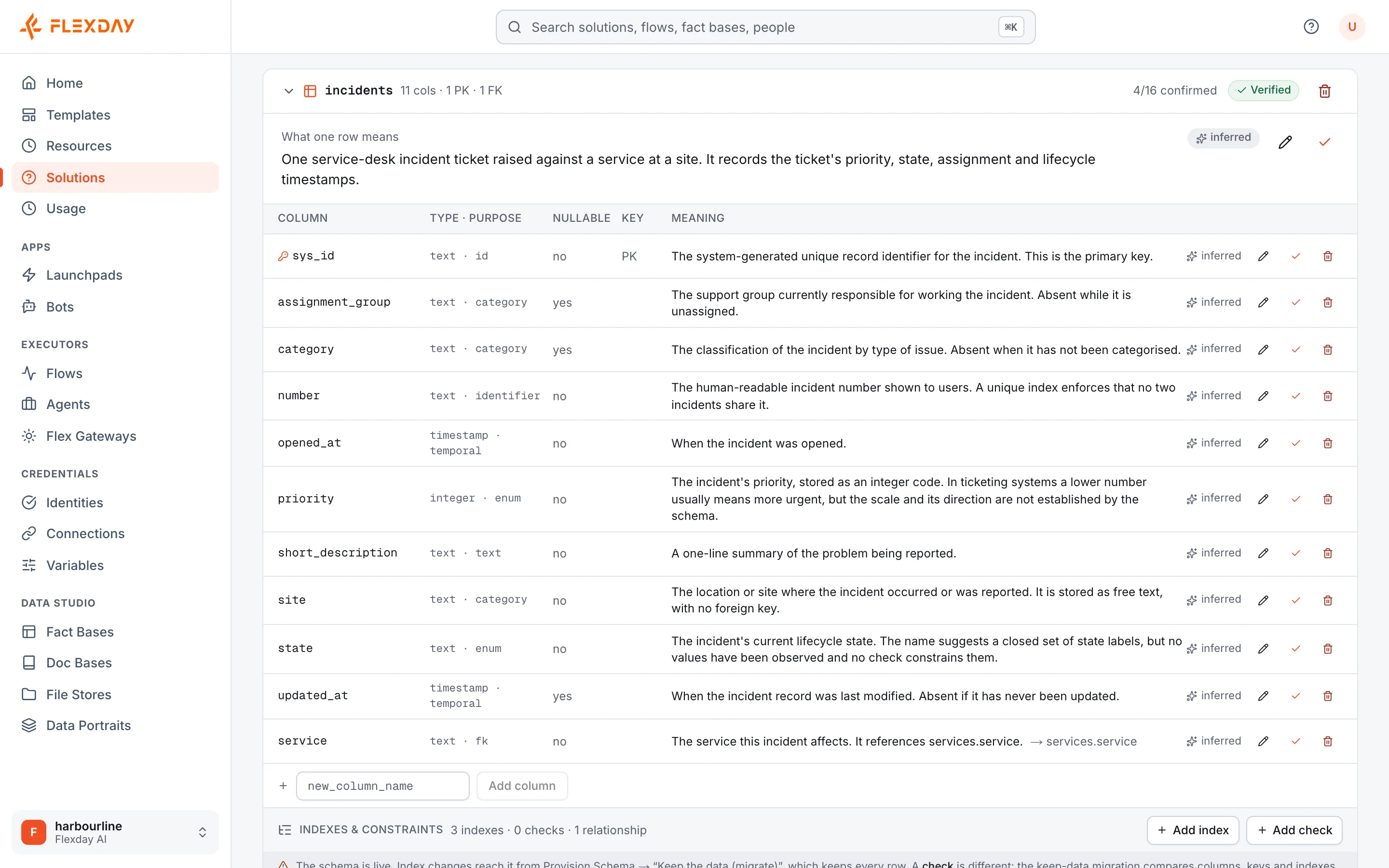Click the Add check button
This screenshot has height=868, width=1389.
(x=1294, y=830)
